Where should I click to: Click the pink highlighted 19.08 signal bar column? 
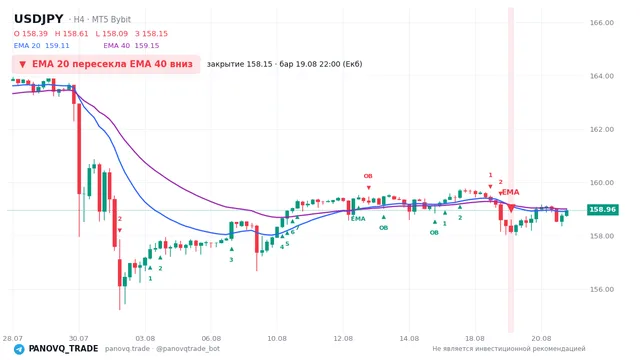[x=511, y=170]
